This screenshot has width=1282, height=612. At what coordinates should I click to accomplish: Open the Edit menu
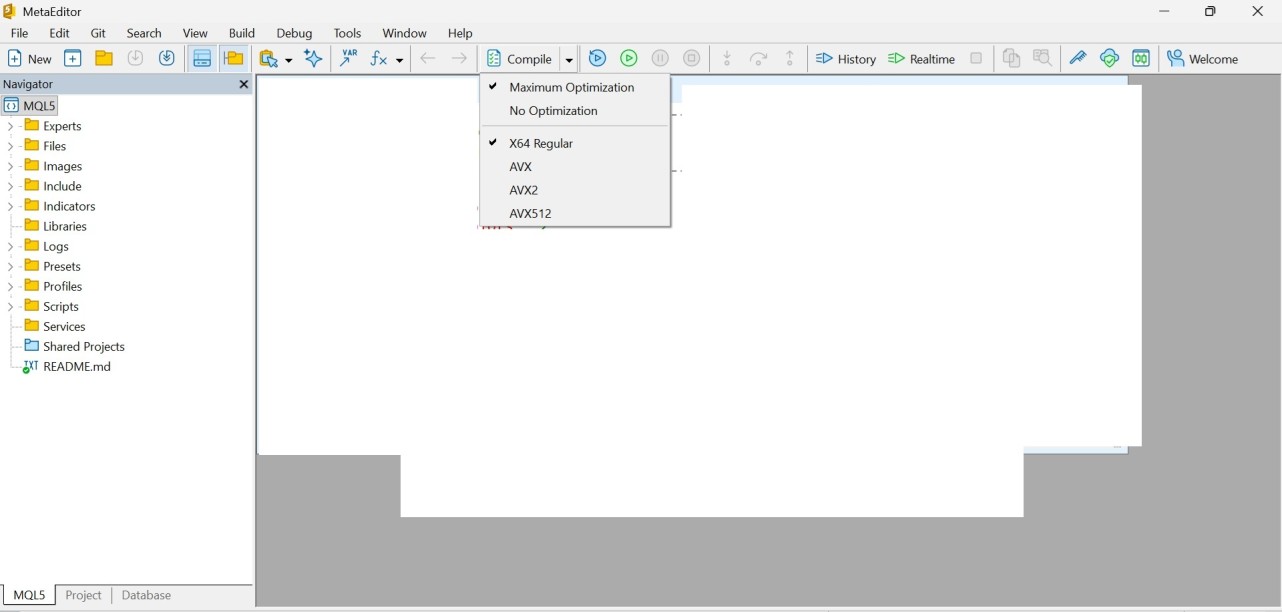click(x=60, y=34)
